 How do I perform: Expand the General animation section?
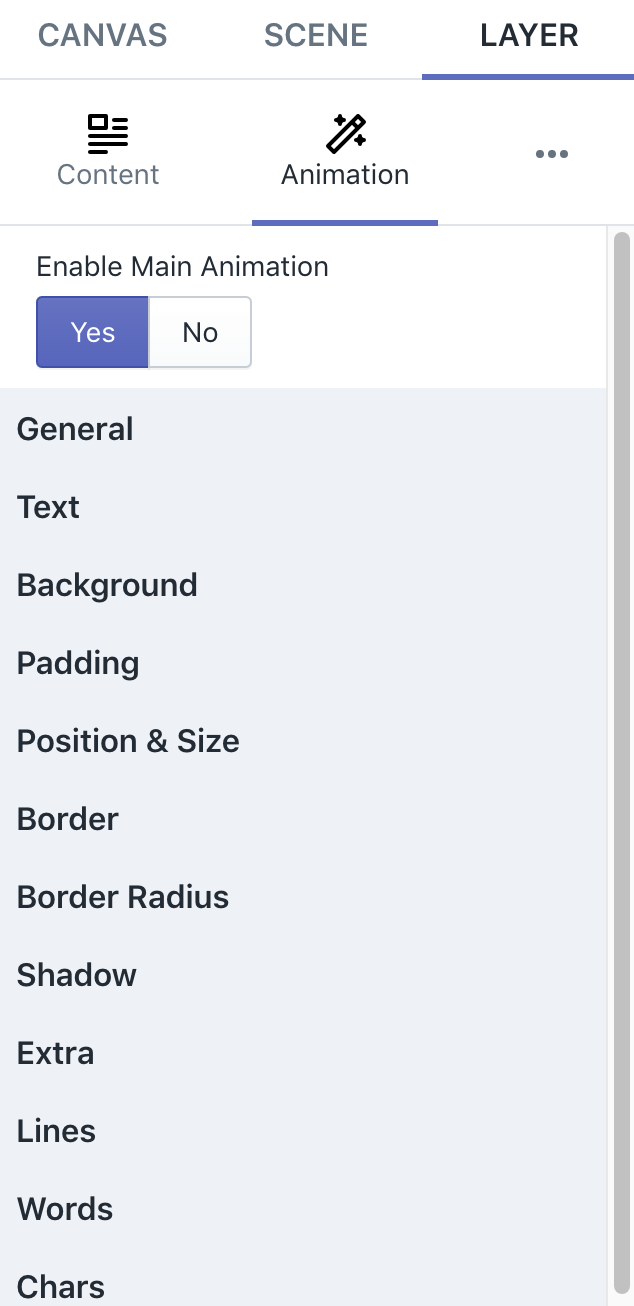click(x=75, y=428)
